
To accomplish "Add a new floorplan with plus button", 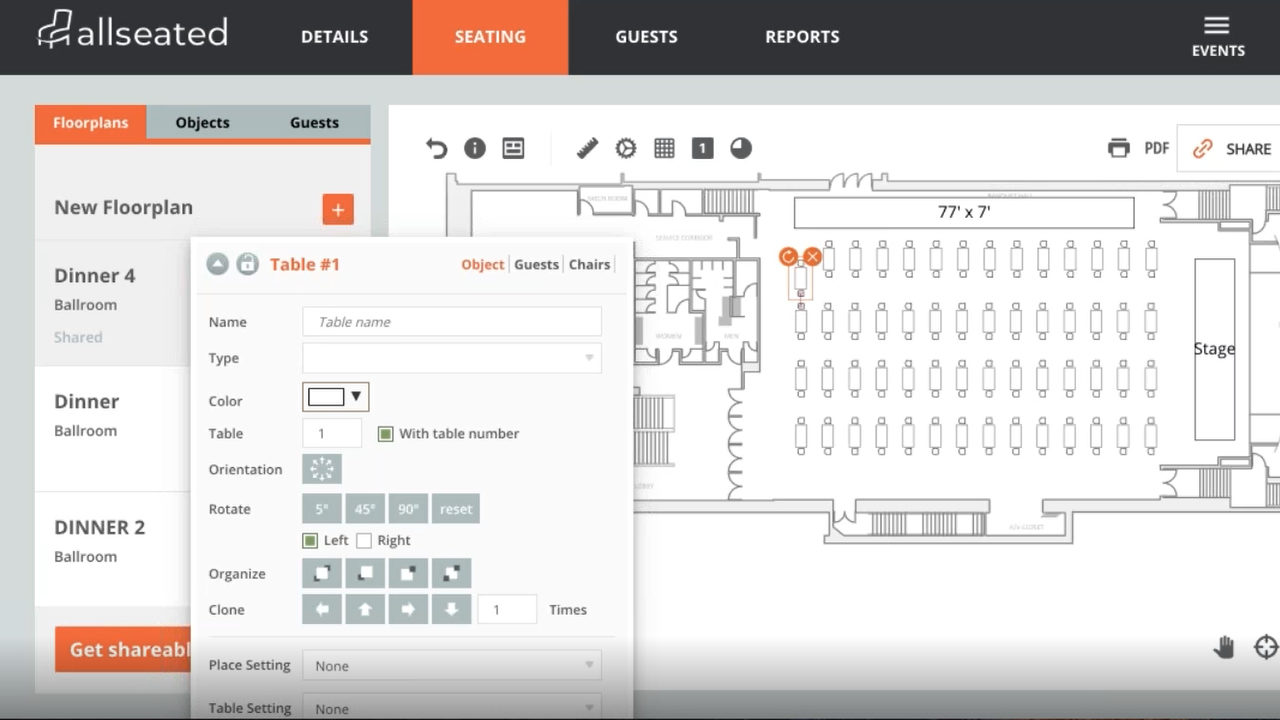I will (338, 209).
